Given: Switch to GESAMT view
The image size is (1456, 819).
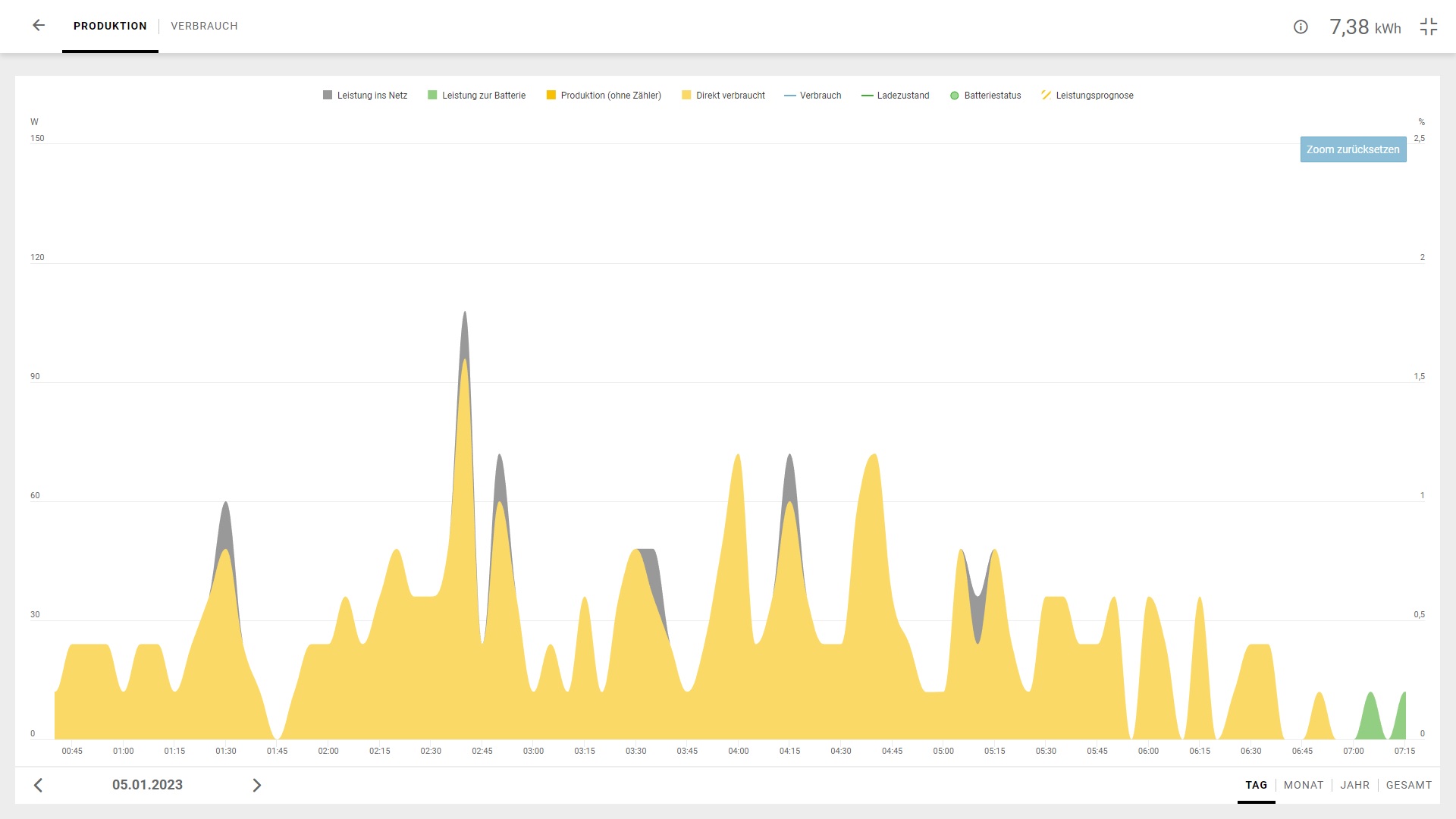Looking at the screenshot, I should (x=1408, y=785).
